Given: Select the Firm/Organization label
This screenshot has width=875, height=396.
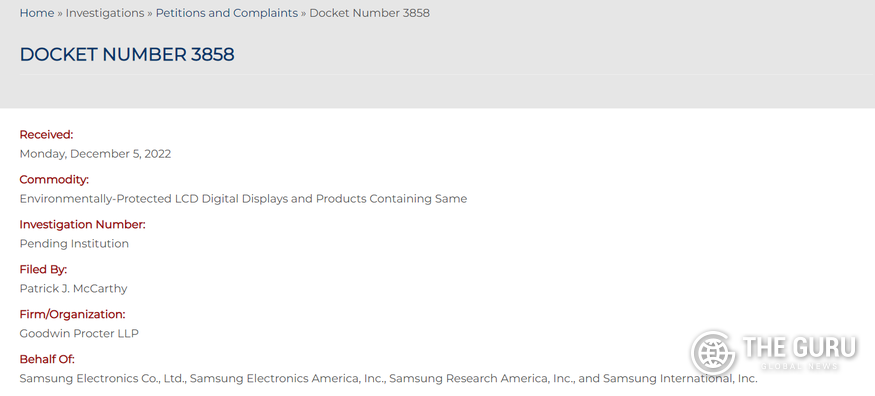Looking at the screenshot, I should [x=73, y=314].
